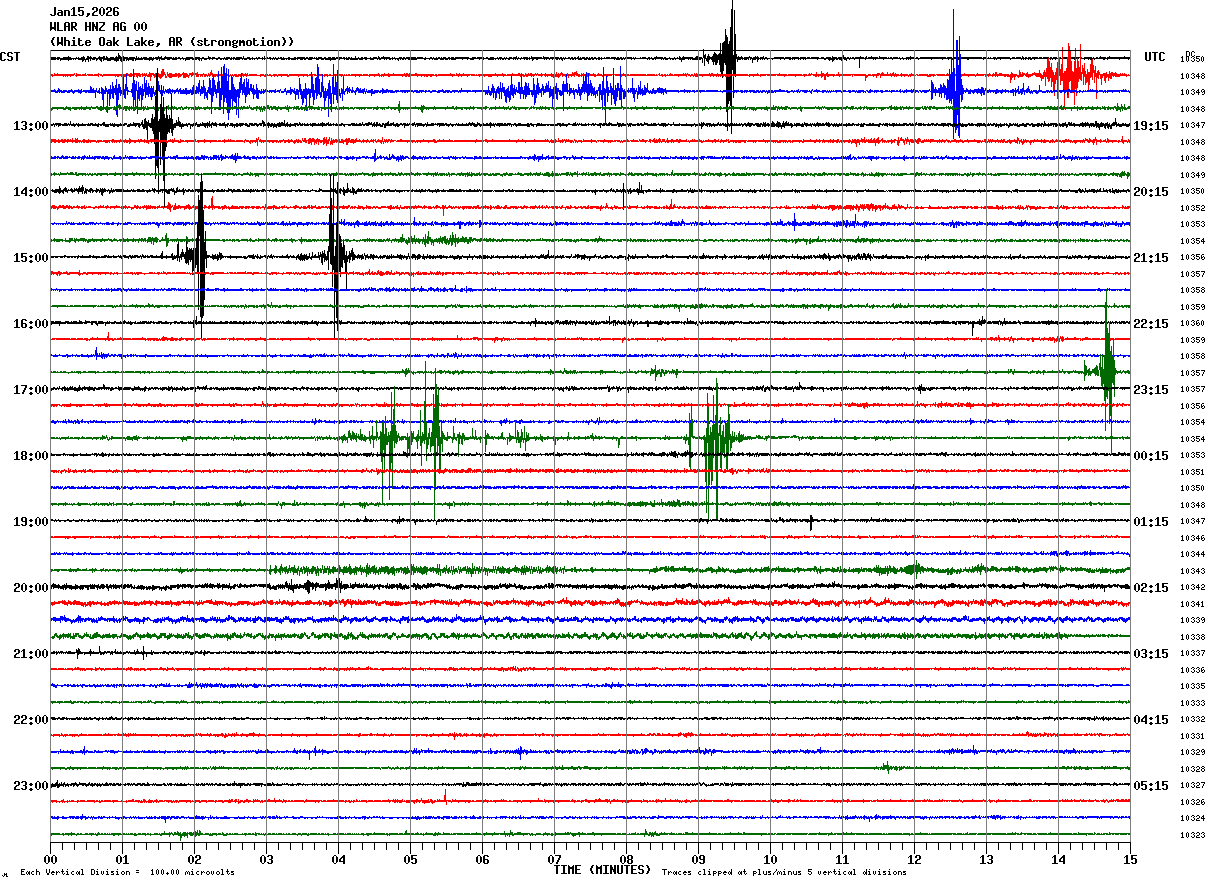Select the 23:00 CST hour label
1210x886 pixels.
point(30,786)
